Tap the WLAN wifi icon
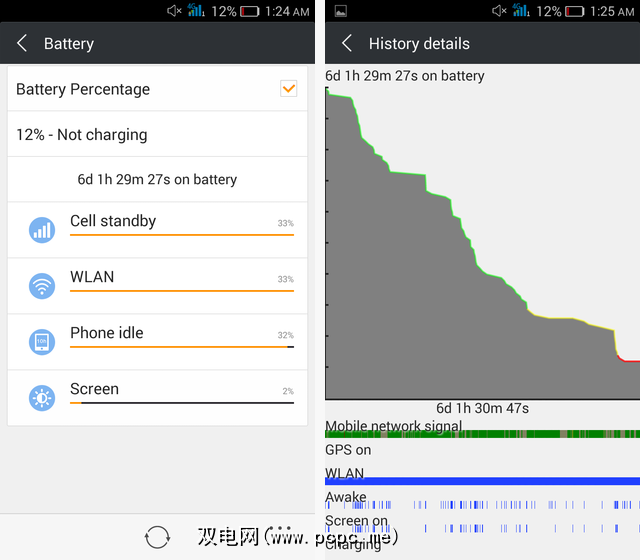The height and width of the screenshot is (560, 640). tap(42, 286)
